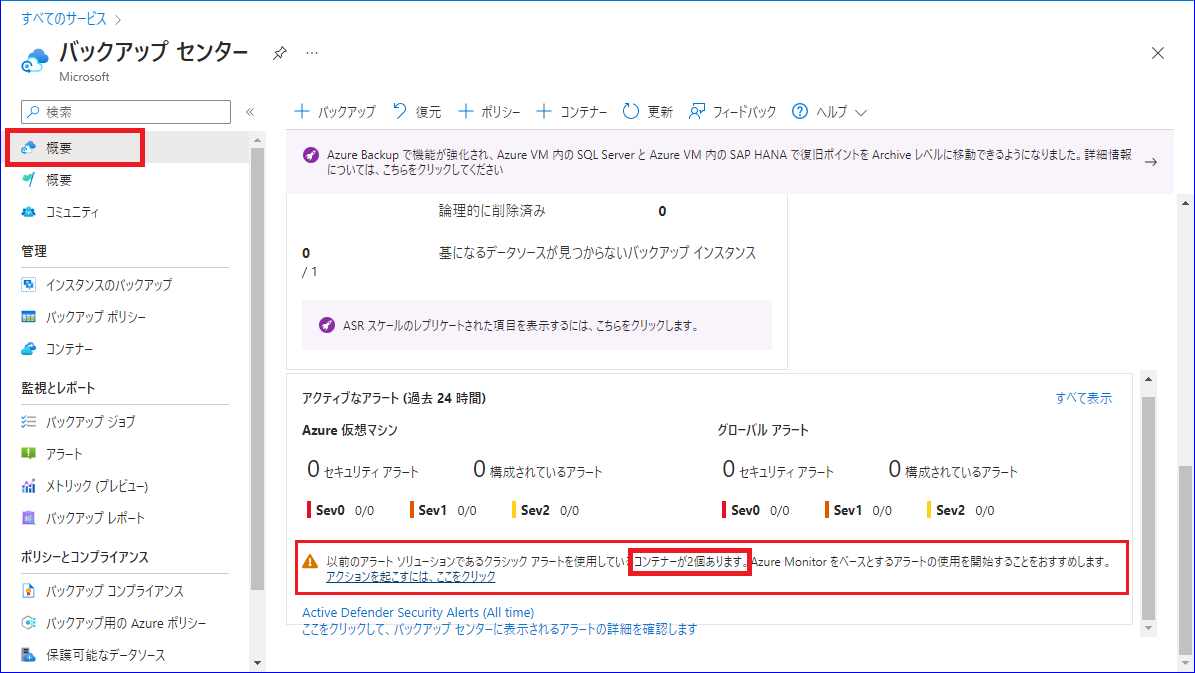Refresh using the 更新 icon
The image size is (1195, 673).
(630, 111)
